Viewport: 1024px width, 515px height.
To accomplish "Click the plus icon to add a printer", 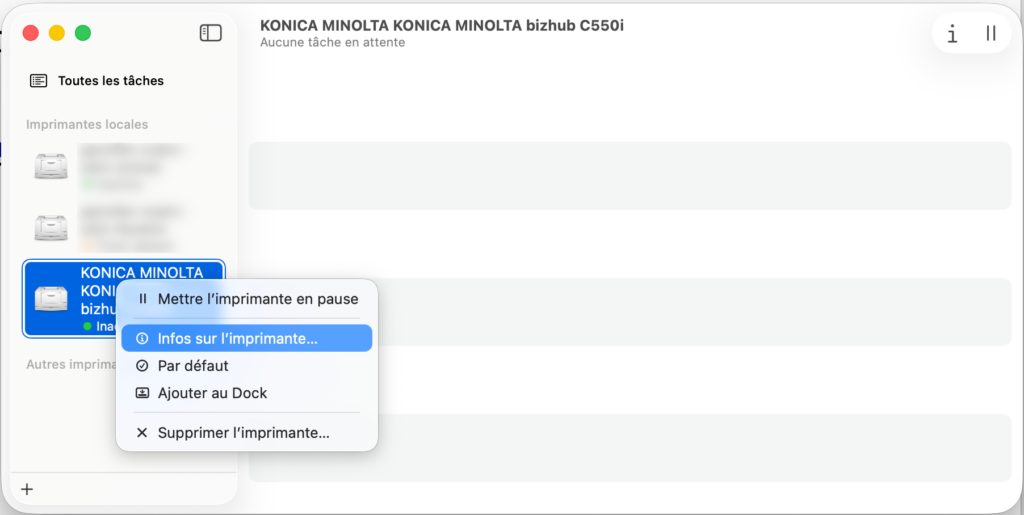I will (x=27, y=489).
